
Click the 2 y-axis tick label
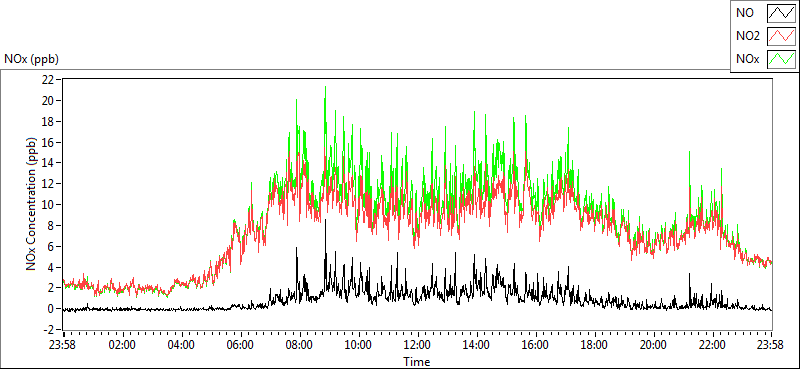[x=51, y=288]
